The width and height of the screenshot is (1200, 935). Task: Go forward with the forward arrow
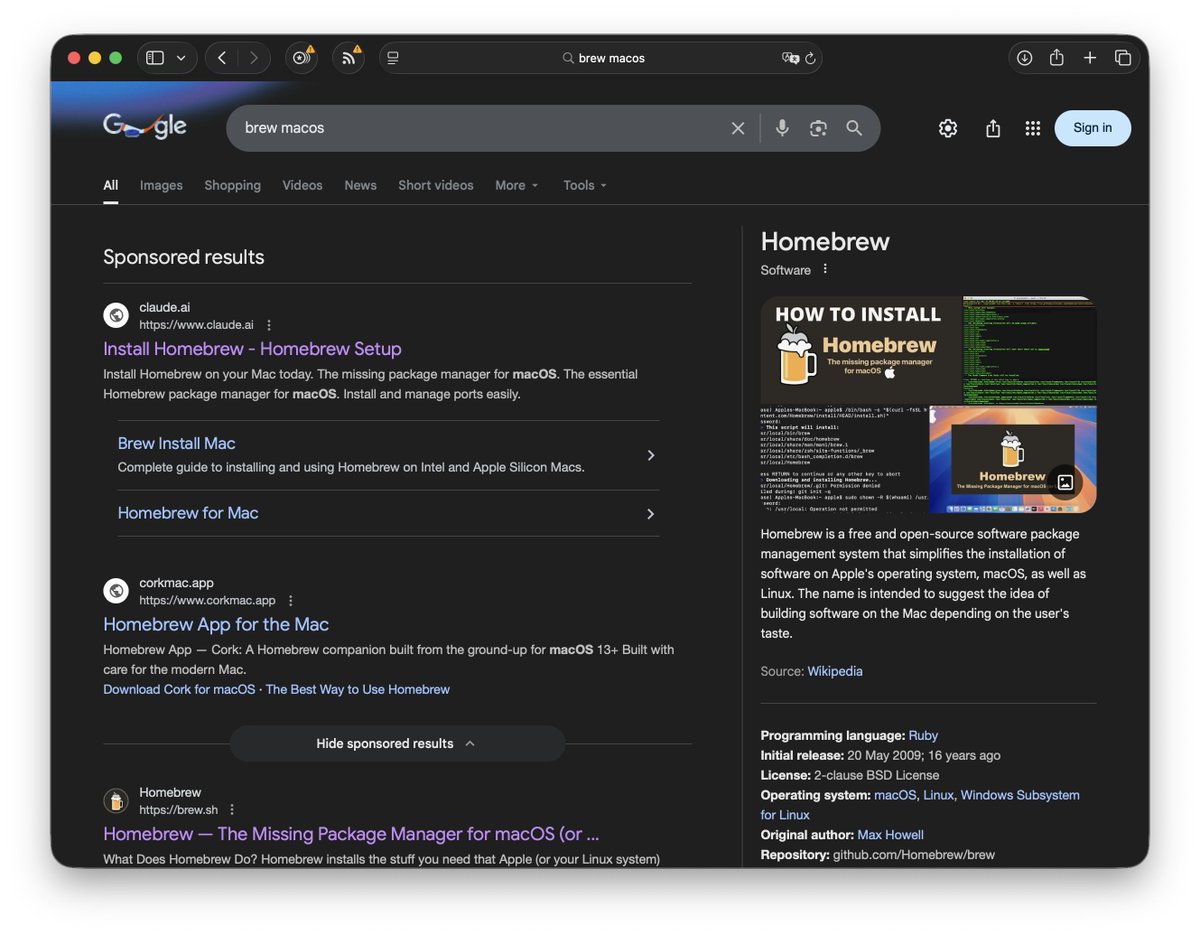254,58
